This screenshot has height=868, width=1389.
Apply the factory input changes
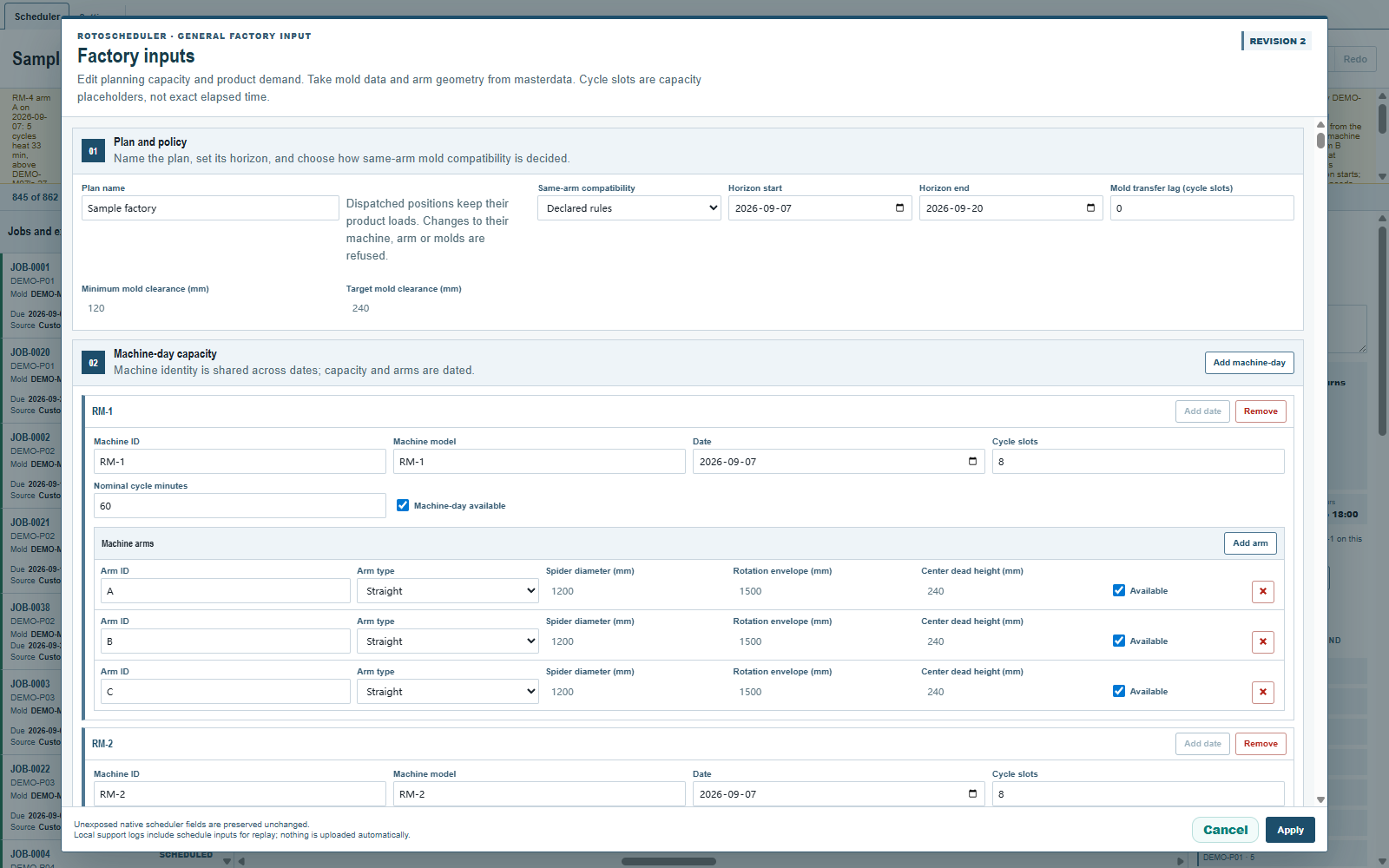tap(1290, 830)
